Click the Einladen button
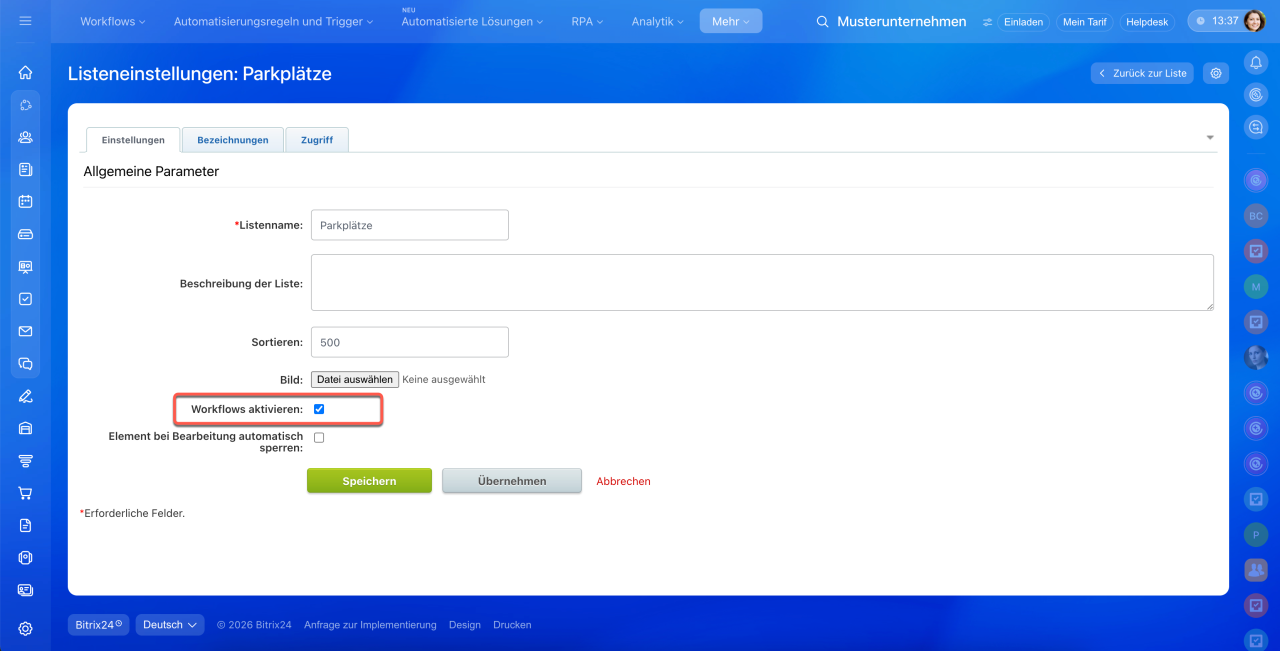Screen dimensions: 1280x651 click(x=1023, y=22)
